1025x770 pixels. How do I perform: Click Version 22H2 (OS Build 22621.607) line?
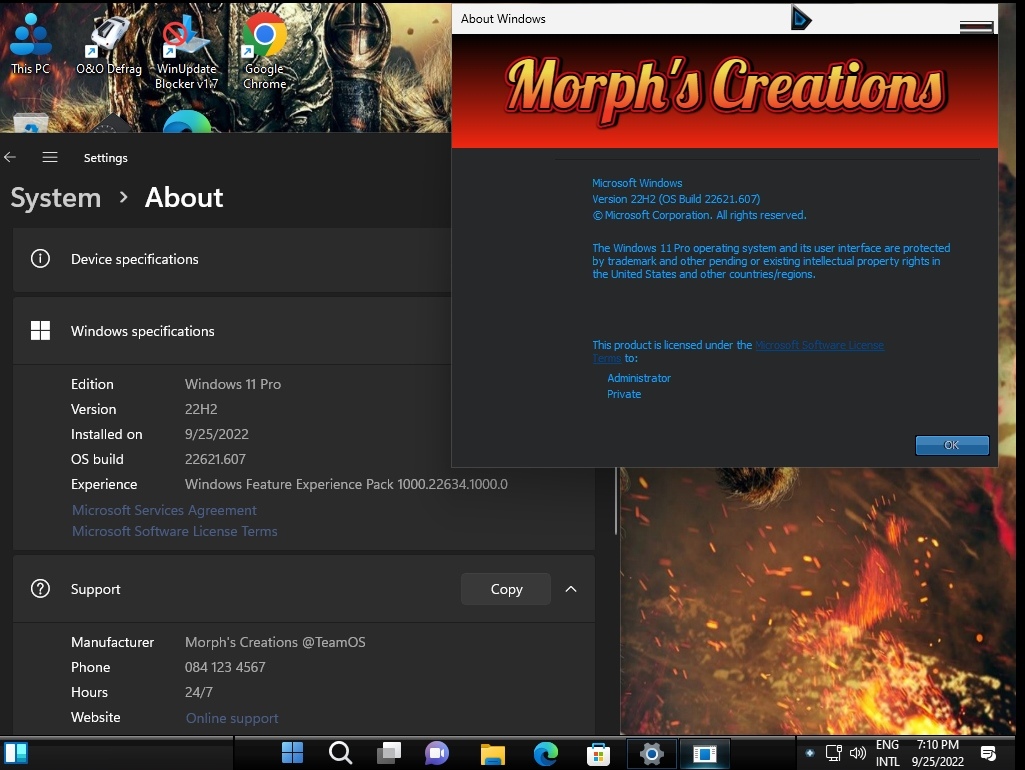pyautogui.click(x=676, y=199)
